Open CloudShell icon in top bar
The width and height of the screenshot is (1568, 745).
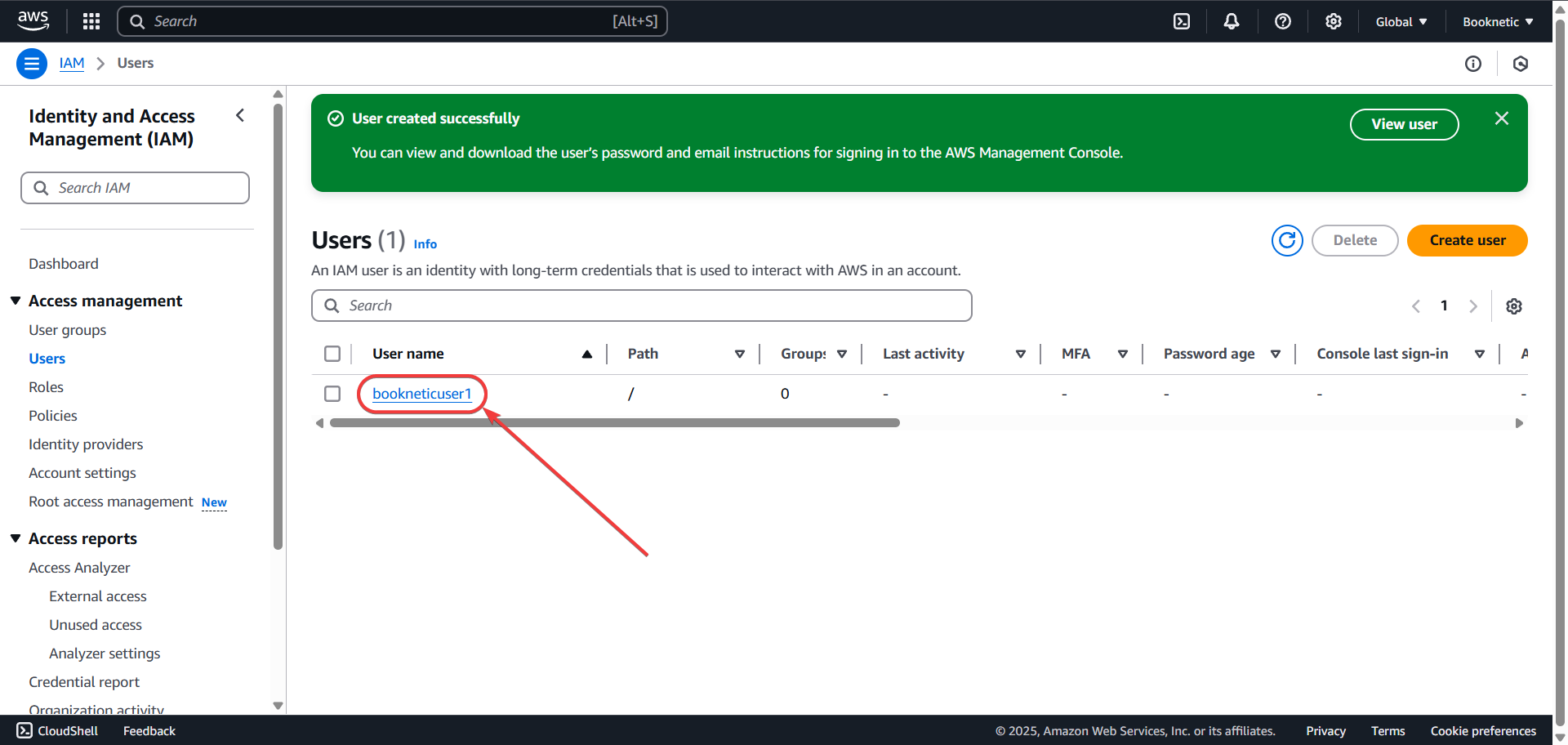coord(1182,21)
